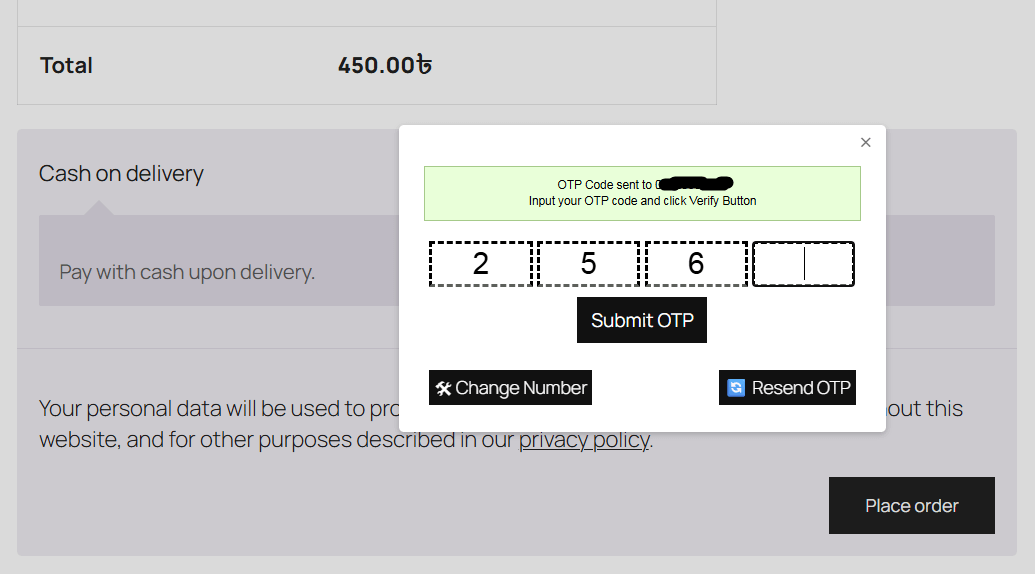Focus the first OTP box containing 2
1035x574 pixels.
[x=481, y=264]
